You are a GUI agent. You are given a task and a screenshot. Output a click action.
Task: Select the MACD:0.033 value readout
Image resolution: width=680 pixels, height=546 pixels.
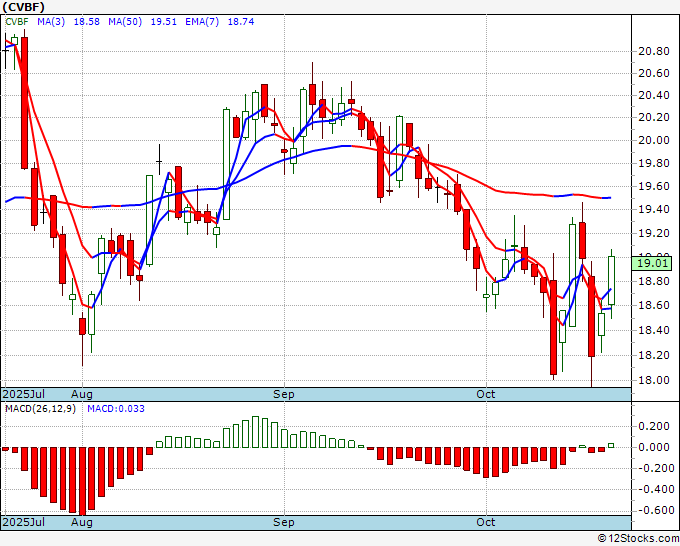[116, 409]
